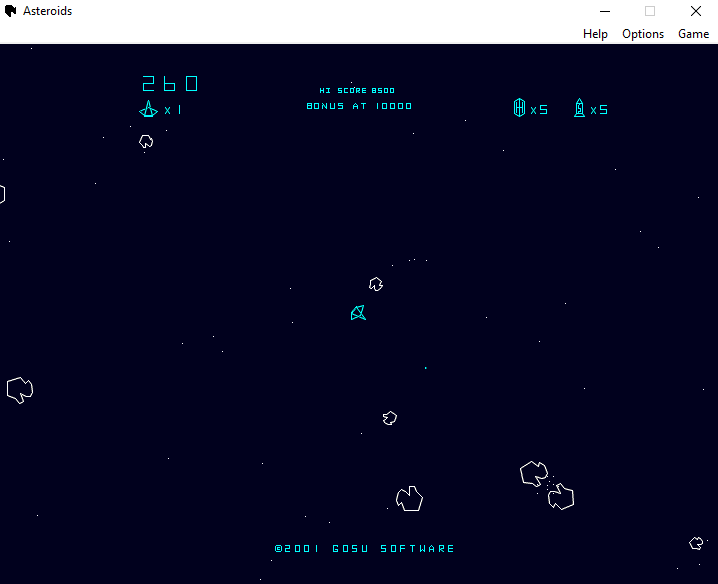Click the ©2001 GOSU SOFTWARE text

tap(364, 548)
